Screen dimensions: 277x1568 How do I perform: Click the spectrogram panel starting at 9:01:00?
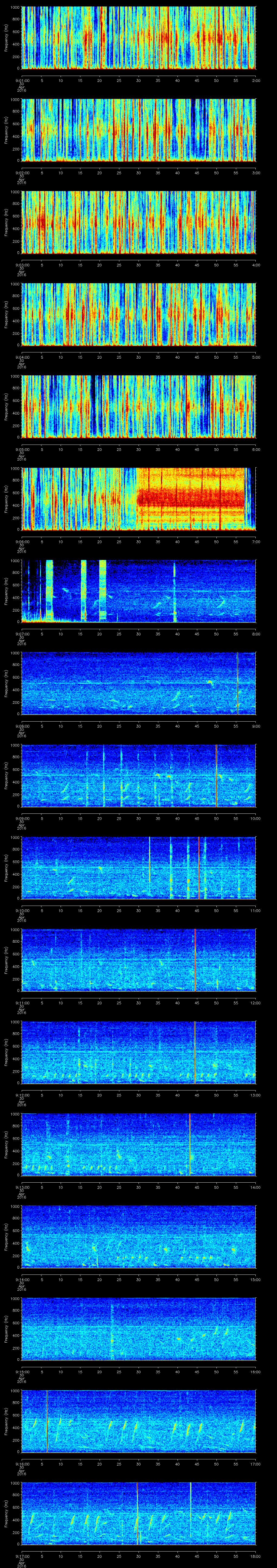pos(139,38)
